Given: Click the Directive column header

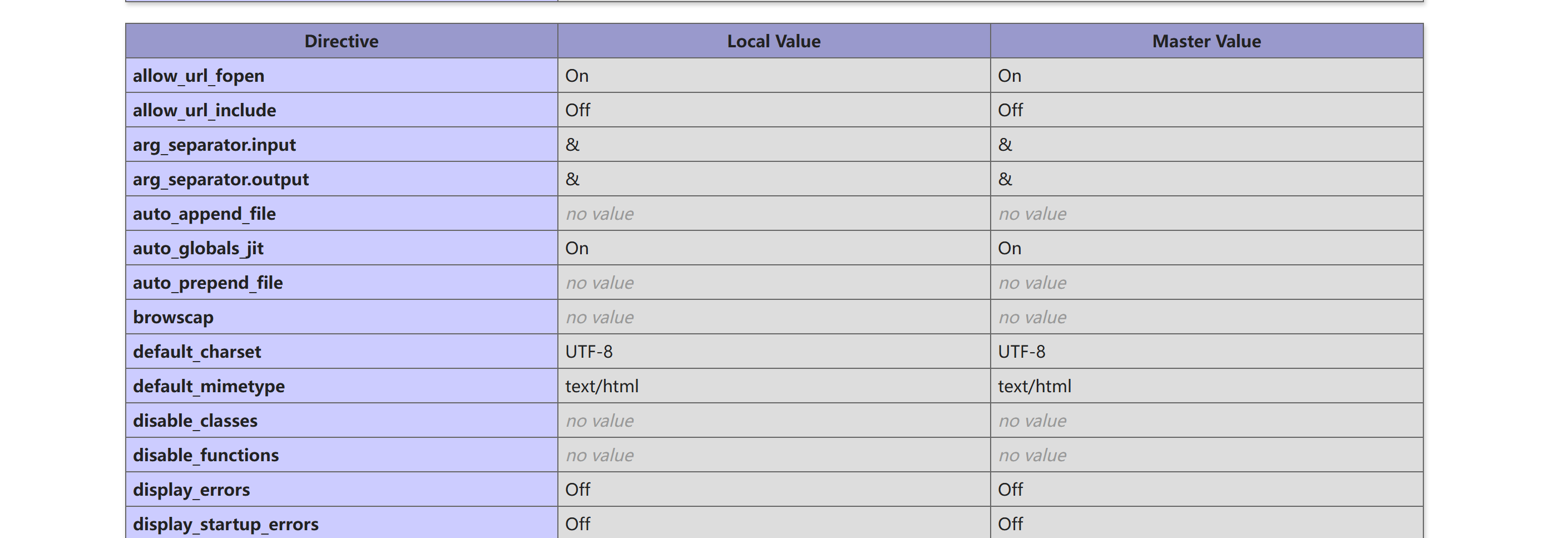Looking at the screenshot, I should pyautogui.click(x=341, y=41).
